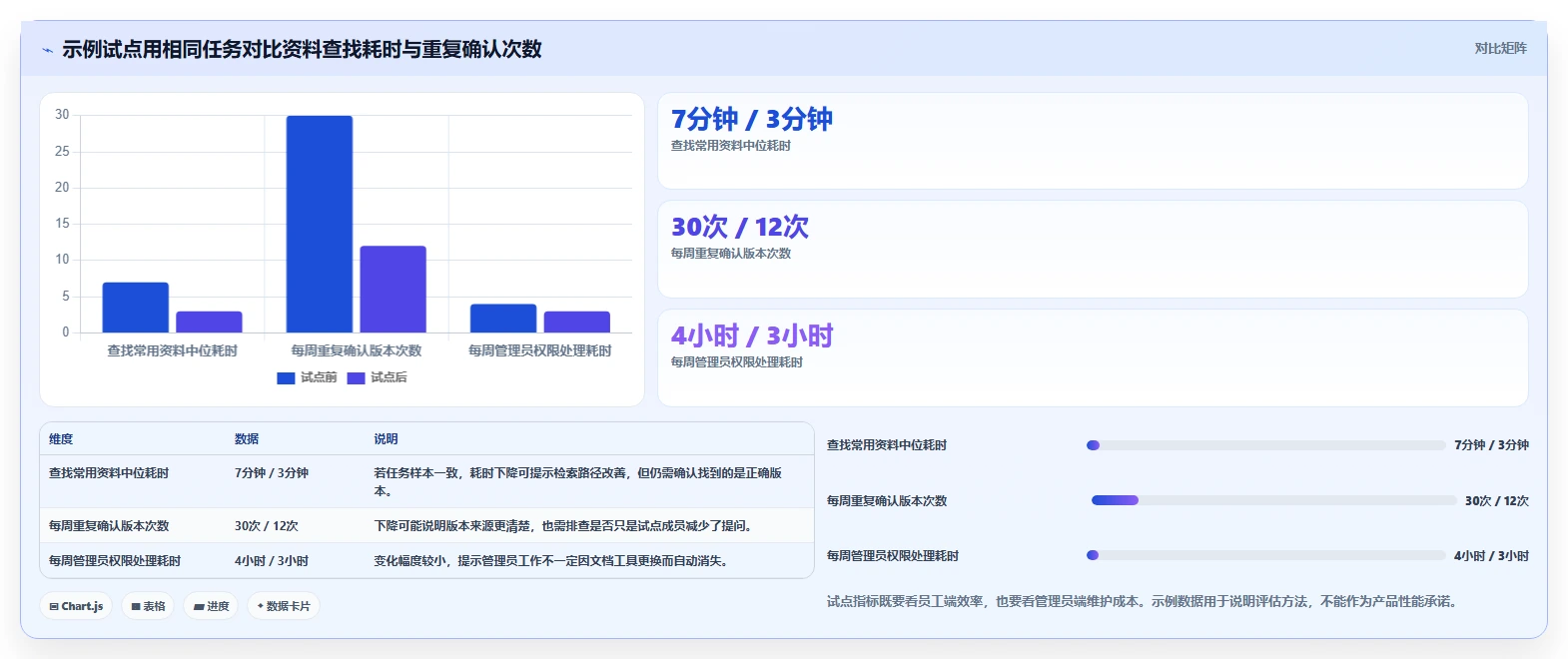Click progress row label 查找常用资料中位耗时
The height and width of the screenshot is (659, 1568).
(x=887, y=445)
